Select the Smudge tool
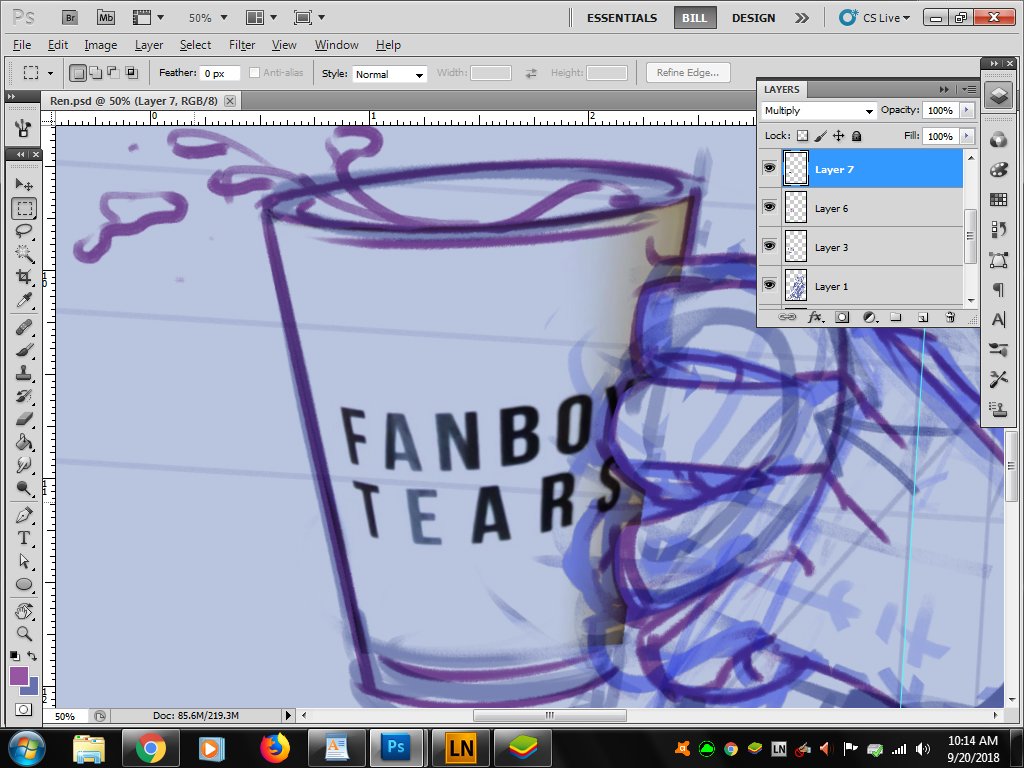This screenshot has width=1024, height=768. tap(24, 465)
